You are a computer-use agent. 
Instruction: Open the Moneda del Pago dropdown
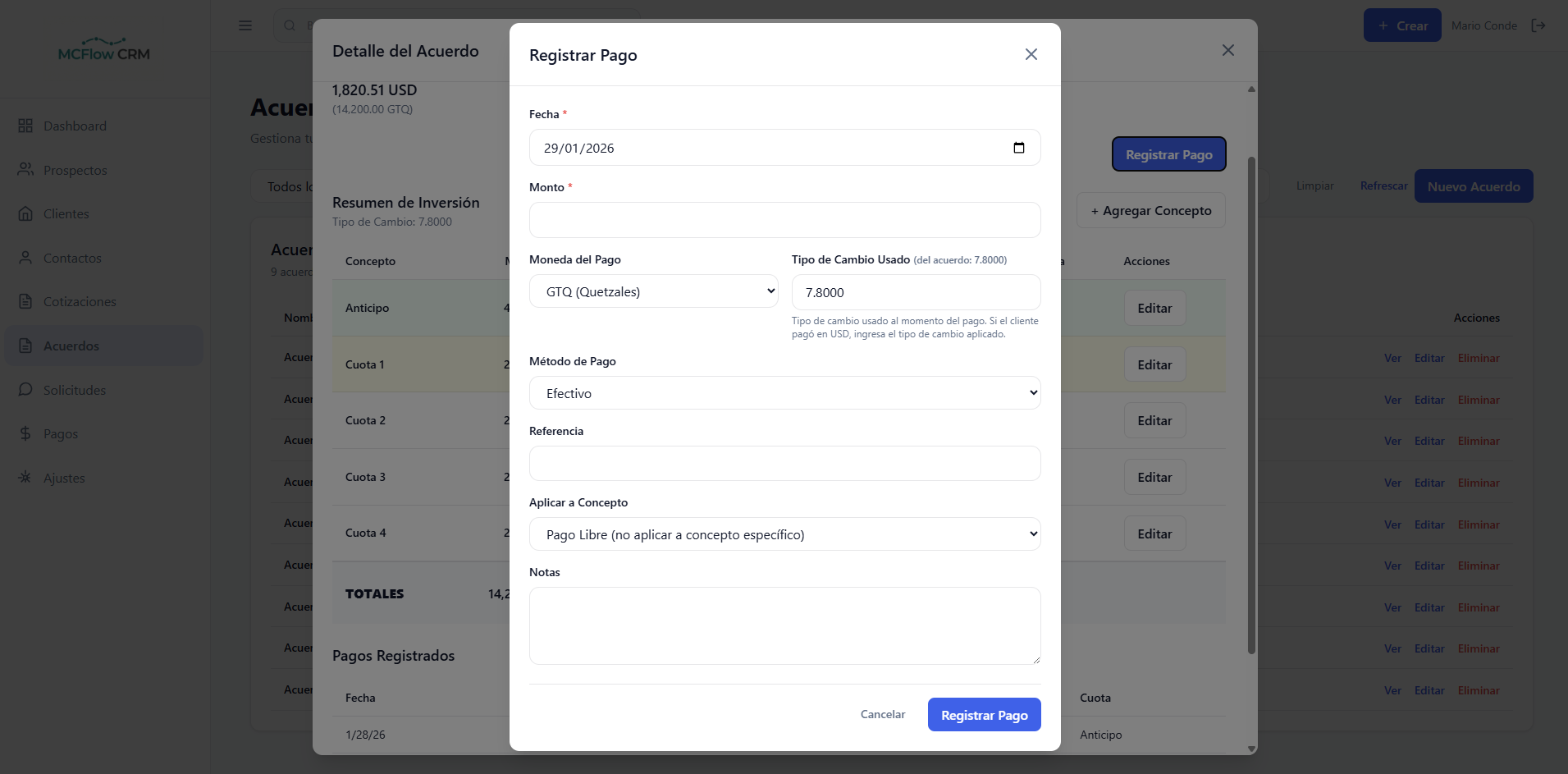(x=653, y=291)
